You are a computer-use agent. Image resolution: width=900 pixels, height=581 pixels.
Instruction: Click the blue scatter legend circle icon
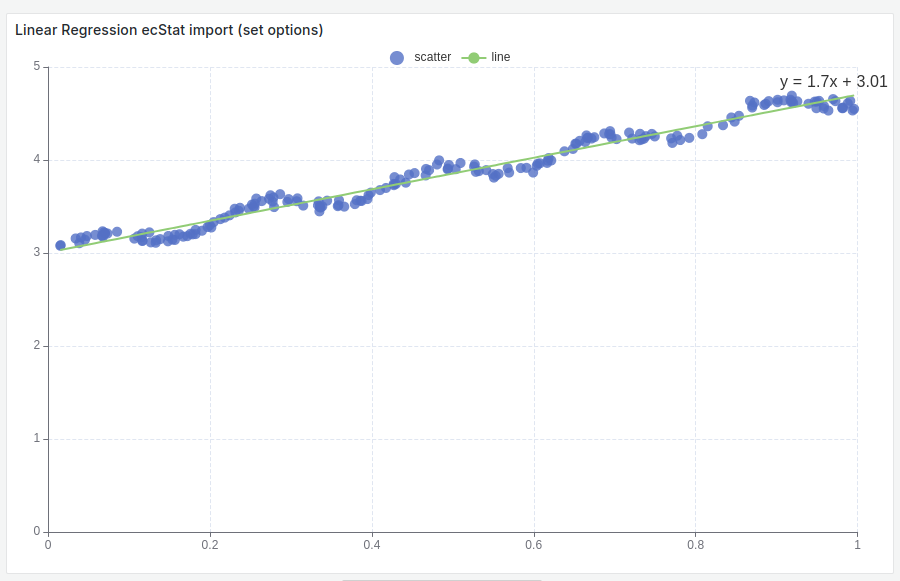click(x=399, y=57)
